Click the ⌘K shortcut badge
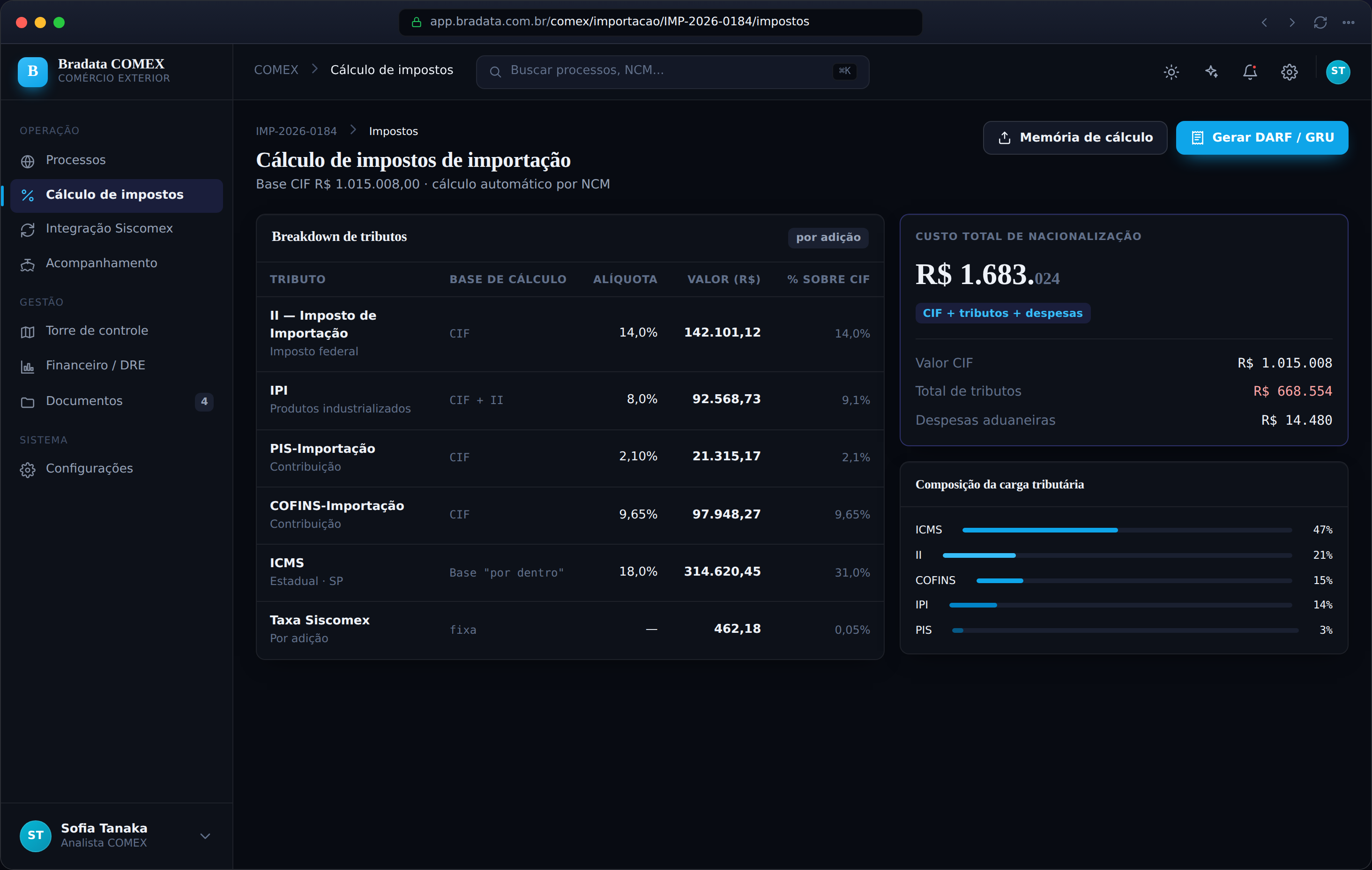The image size is (1372, 870). [844, 71]
